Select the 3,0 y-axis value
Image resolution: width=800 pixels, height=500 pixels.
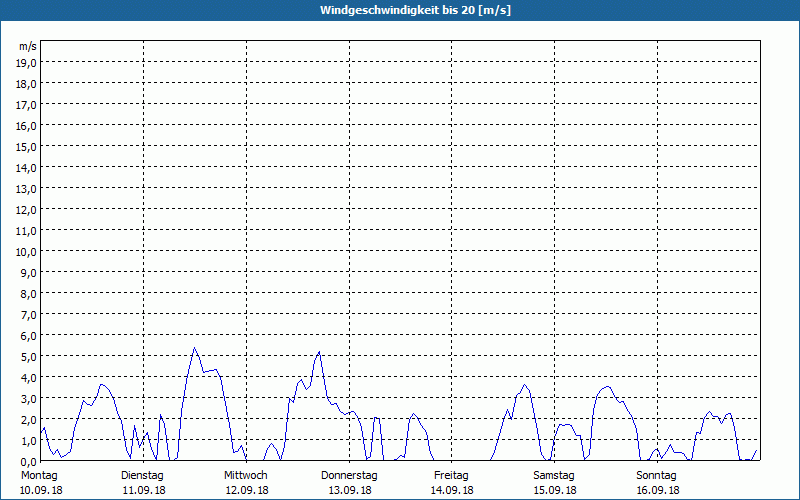point(29,399)
